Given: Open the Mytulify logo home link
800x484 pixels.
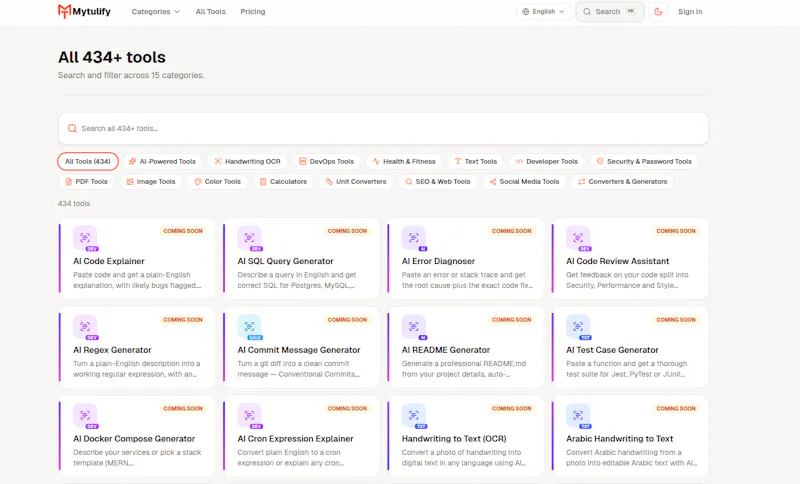Looking at the screenshot, I should 84,11.
